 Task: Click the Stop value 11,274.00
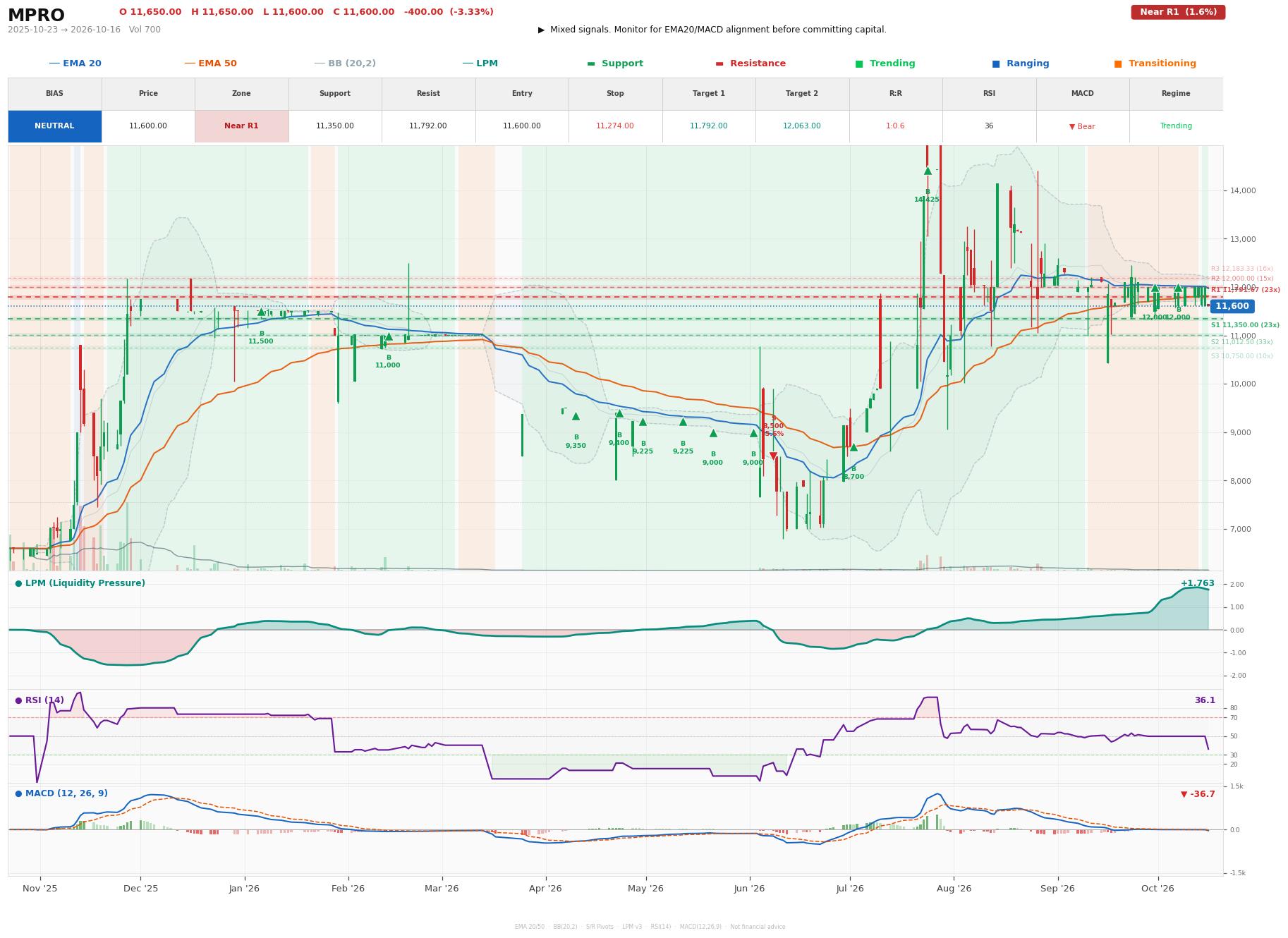pos(615,126)
